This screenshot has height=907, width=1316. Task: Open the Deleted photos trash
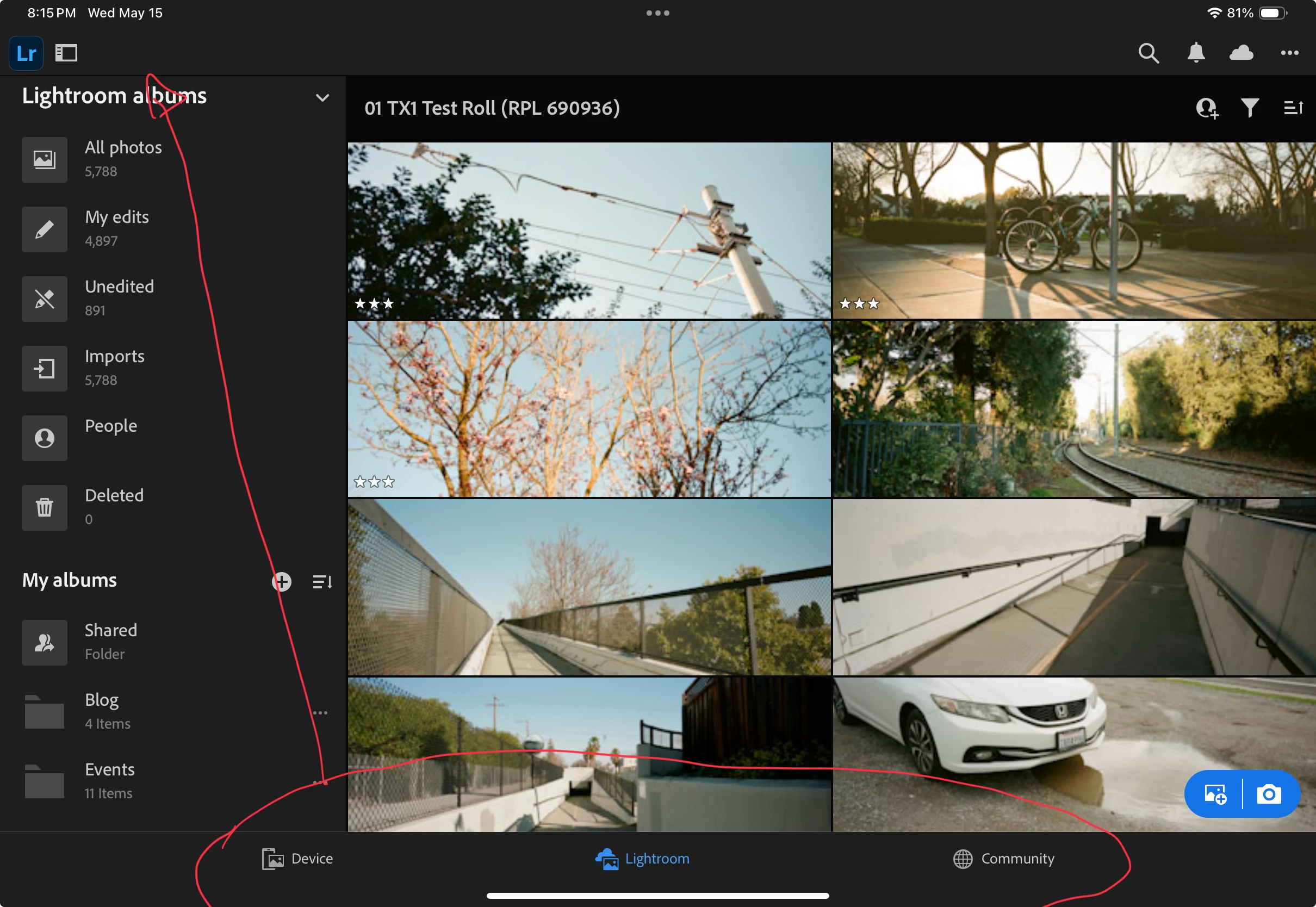pyautogui.click(x=114, y=506)
